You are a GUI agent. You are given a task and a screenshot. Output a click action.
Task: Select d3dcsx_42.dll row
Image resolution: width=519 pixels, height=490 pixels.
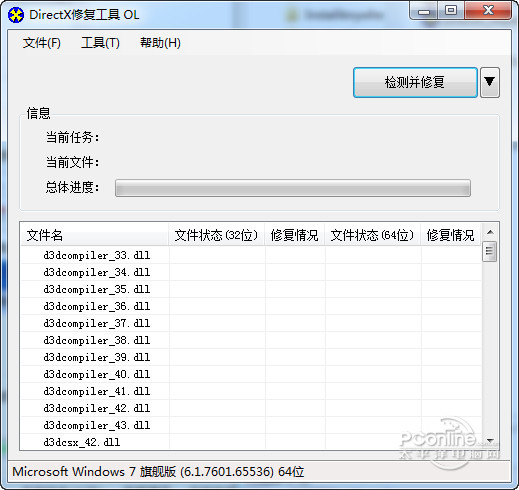point(251,442)
